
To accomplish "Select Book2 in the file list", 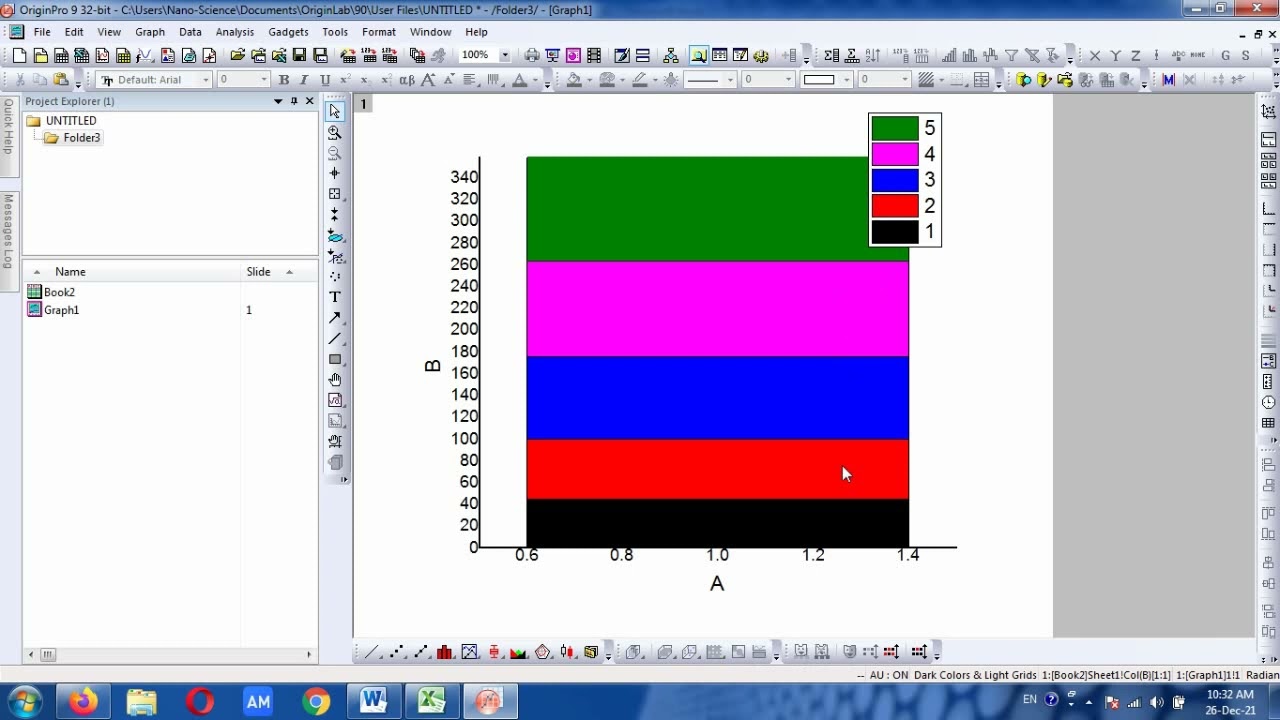I will tap(59, 292).
